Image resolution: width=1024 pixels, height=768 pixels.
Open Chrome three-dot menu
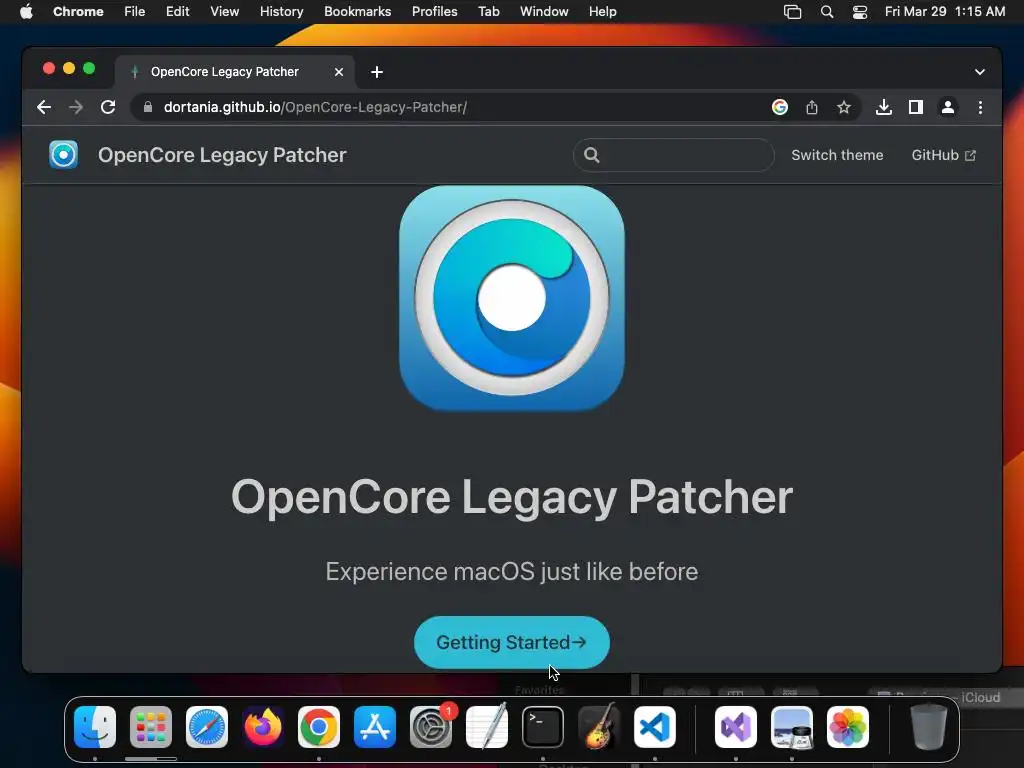[x=980, y=107]
